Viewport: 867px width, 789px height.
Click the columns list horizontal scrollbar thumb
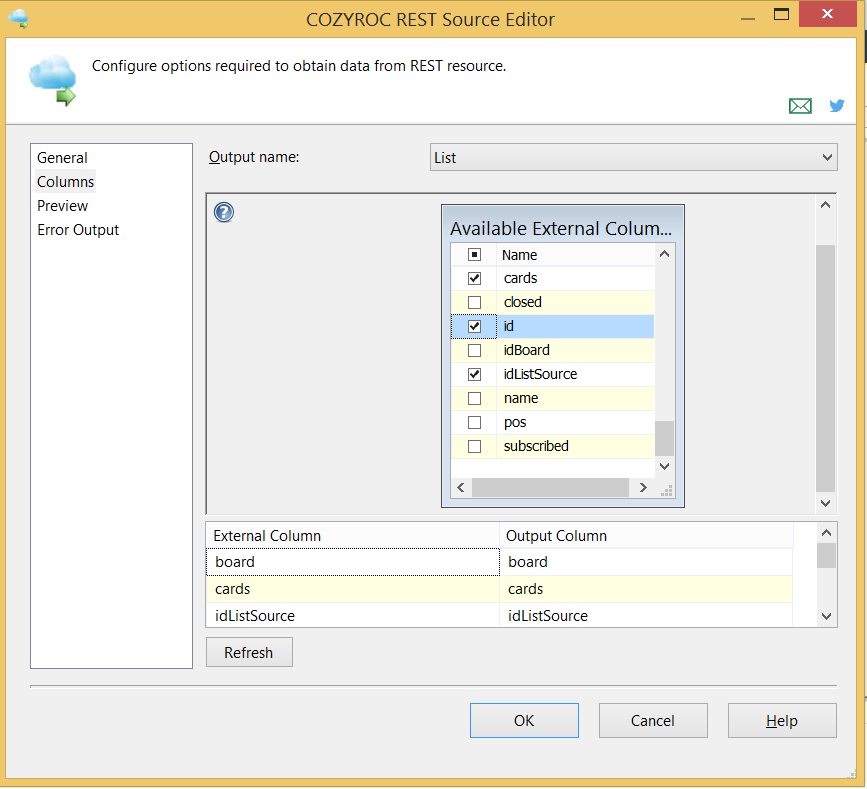coord(550,488)
